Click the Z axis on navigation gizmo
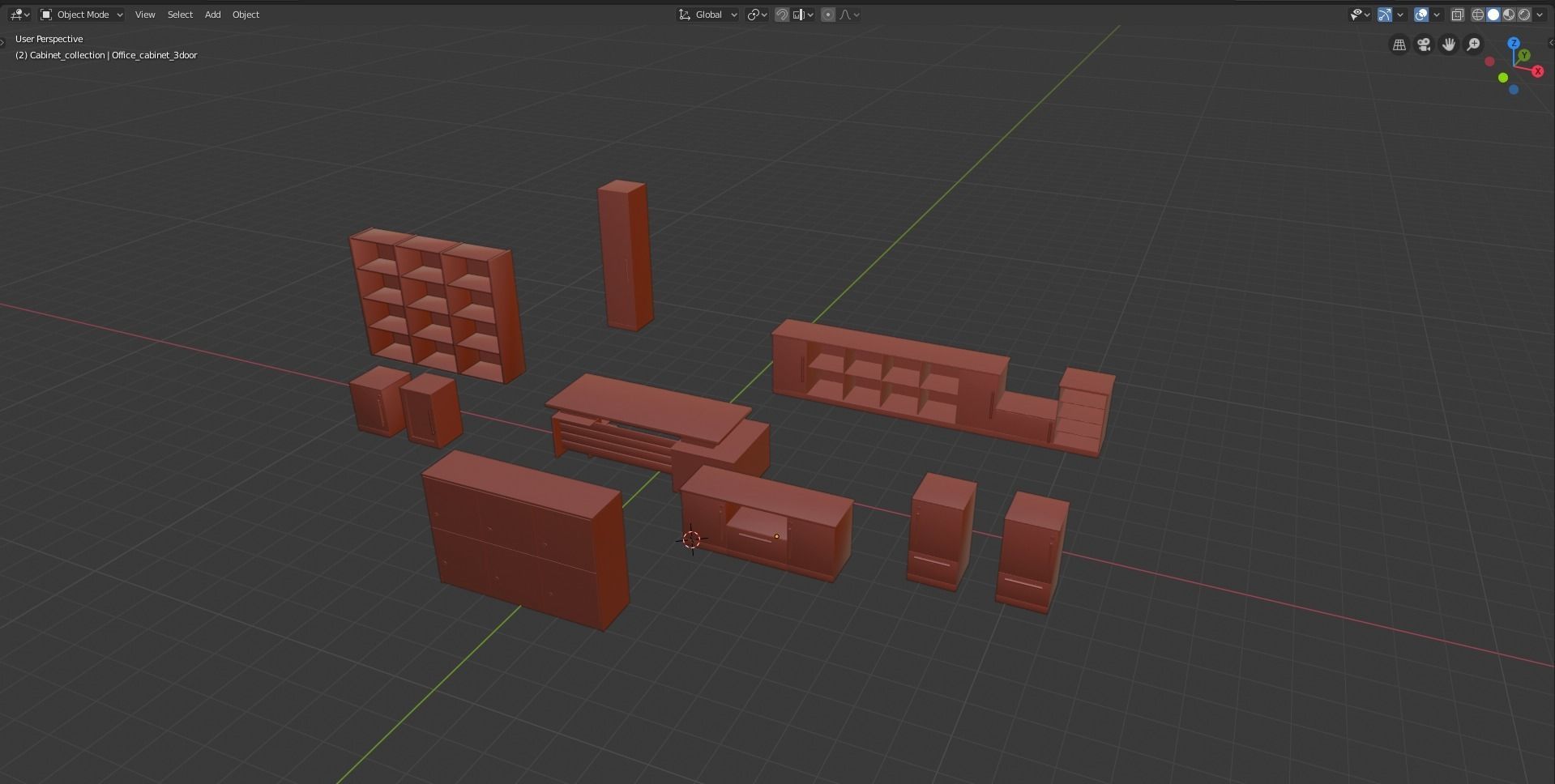Image resolution: width=1555 pixels, height=784 pixels. coord(1514,43)
